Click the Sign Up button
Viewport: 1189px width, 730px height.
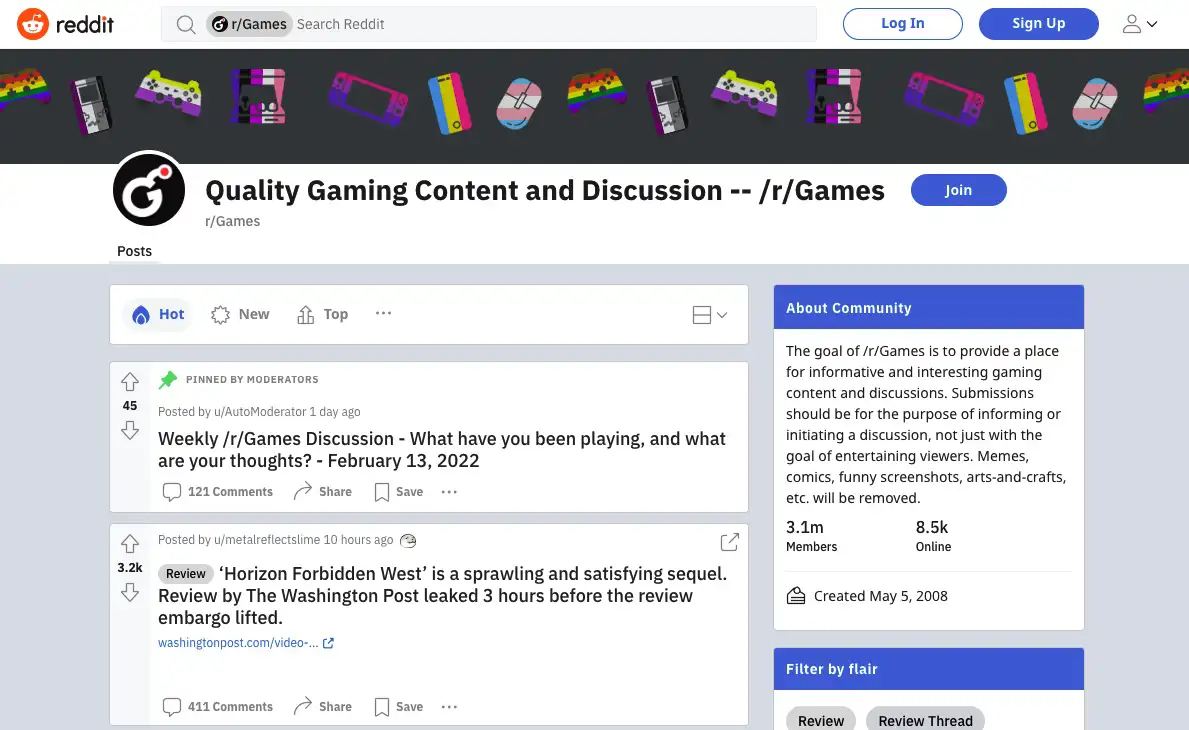click(x=1038, y=23)
